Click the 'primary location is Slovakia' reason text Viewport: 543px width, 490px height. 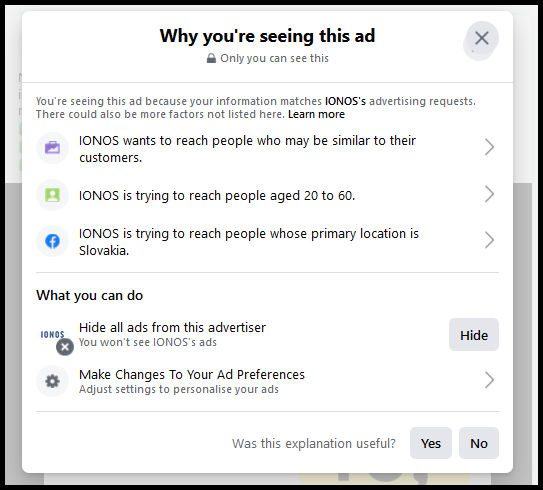pos(249,242)
